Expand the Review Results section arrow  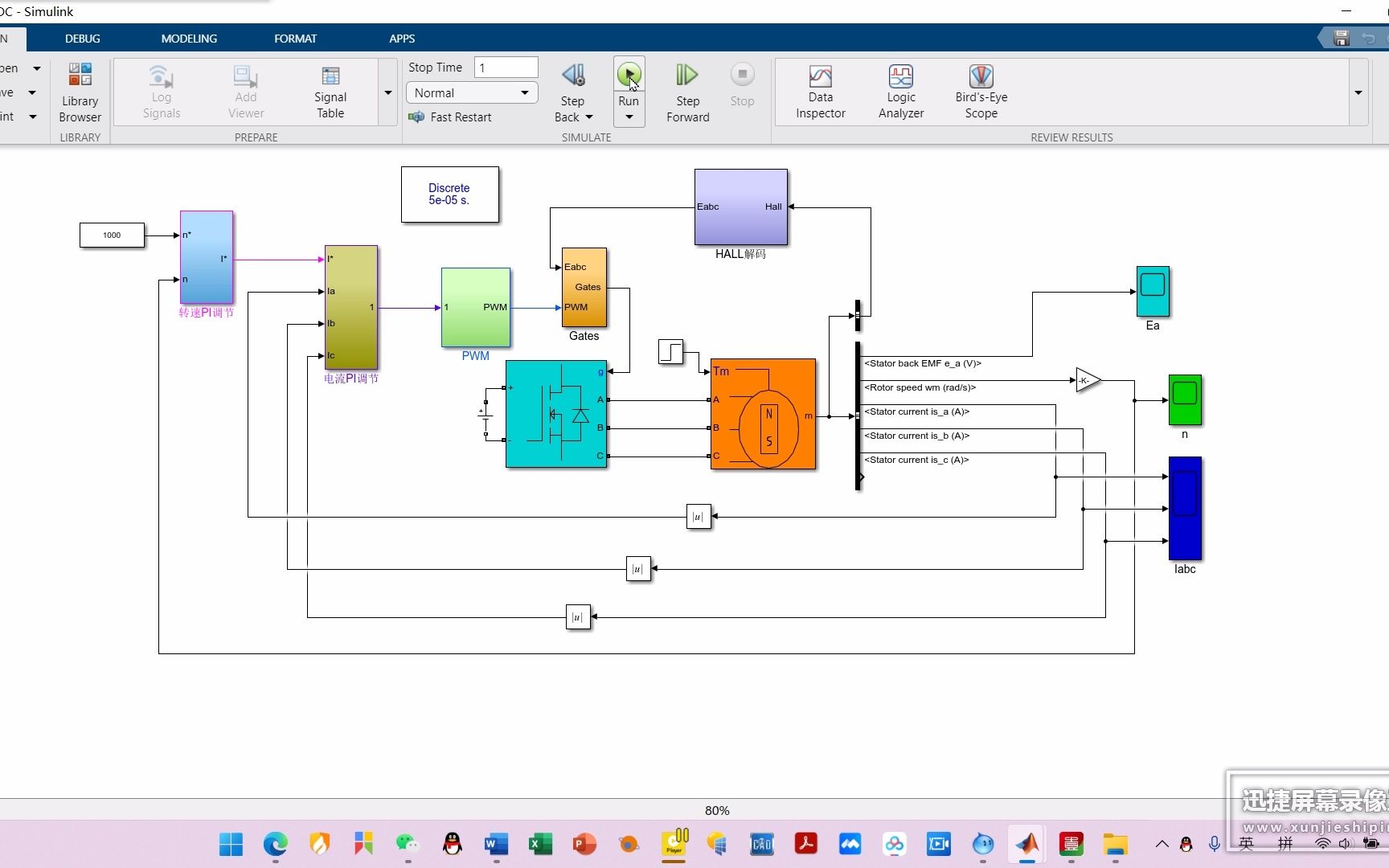coord(1358,93)
